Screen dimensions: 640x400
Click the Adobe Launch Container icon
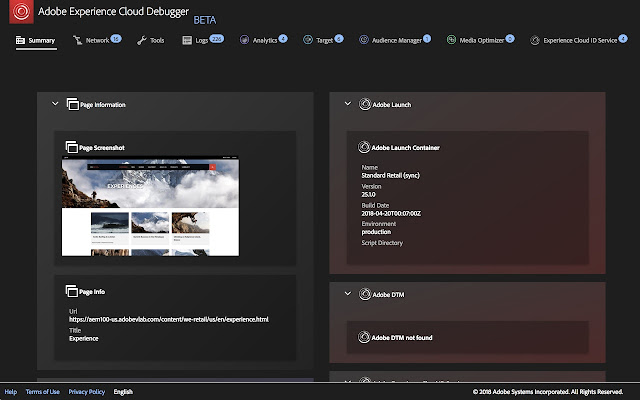click(364, 147)
